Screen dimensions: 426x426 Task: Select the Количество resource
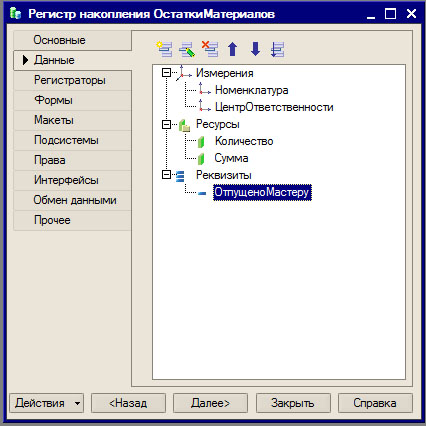coord(244,141)
